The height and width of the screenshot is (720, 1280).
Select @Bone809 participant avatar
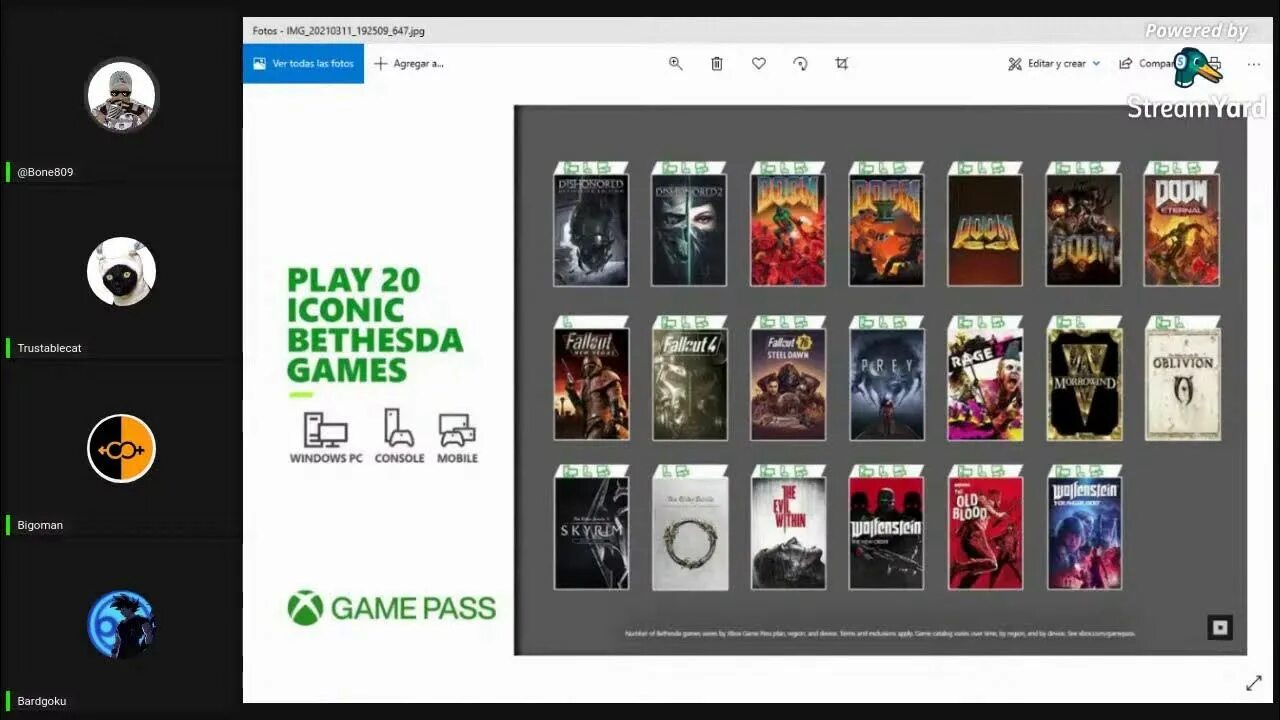click(x=121, y=96)
